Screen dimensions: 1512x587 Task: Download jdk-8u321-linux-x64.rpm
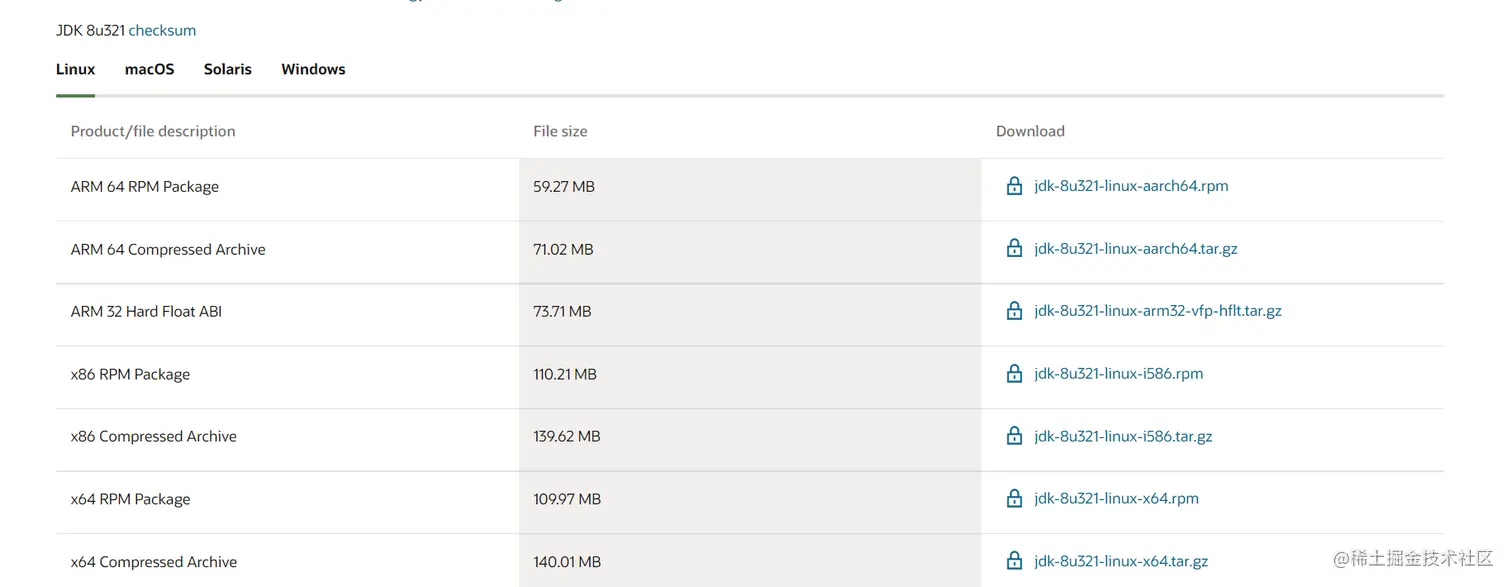pos(1116,498)
